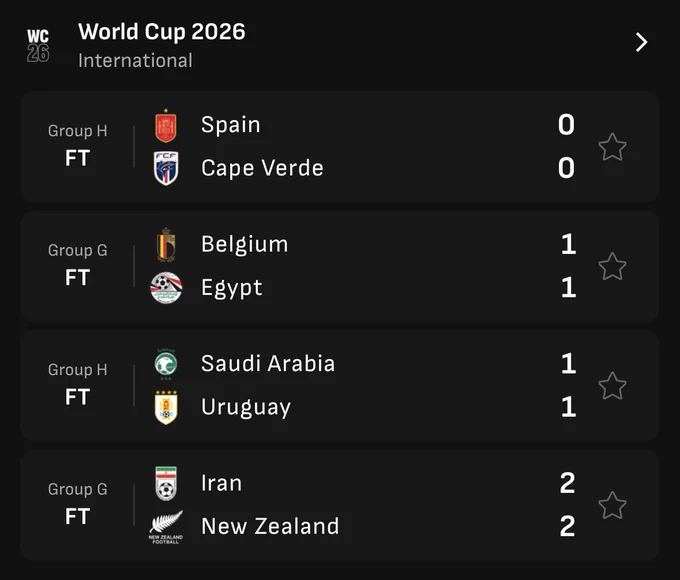Favorite the Spain vs Cape Verde match
This screenshot has height=580, width=680.
[x=612, y=147]
